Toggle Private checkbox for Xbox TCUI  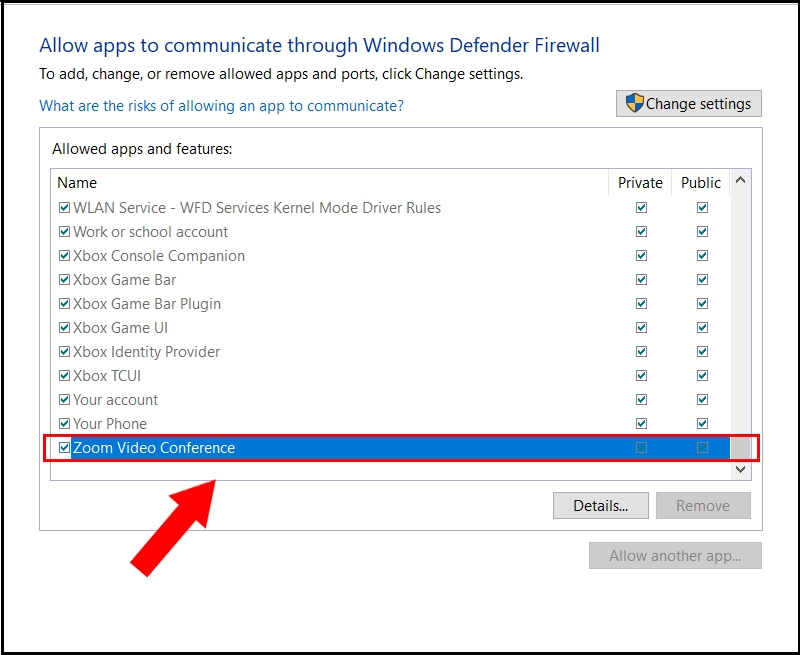click(641, 376)
